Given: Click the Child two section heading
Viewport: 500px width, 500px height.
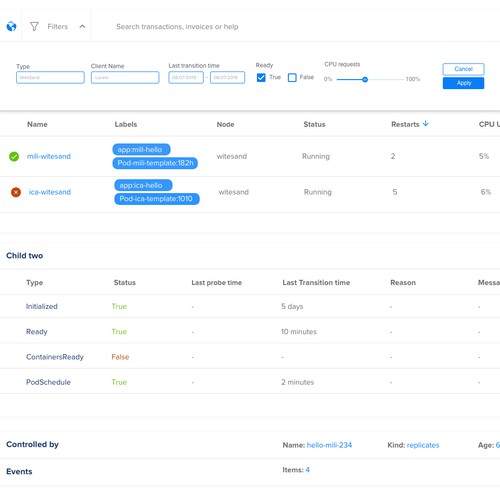Looking at the screenshot, I should [25, 256].
